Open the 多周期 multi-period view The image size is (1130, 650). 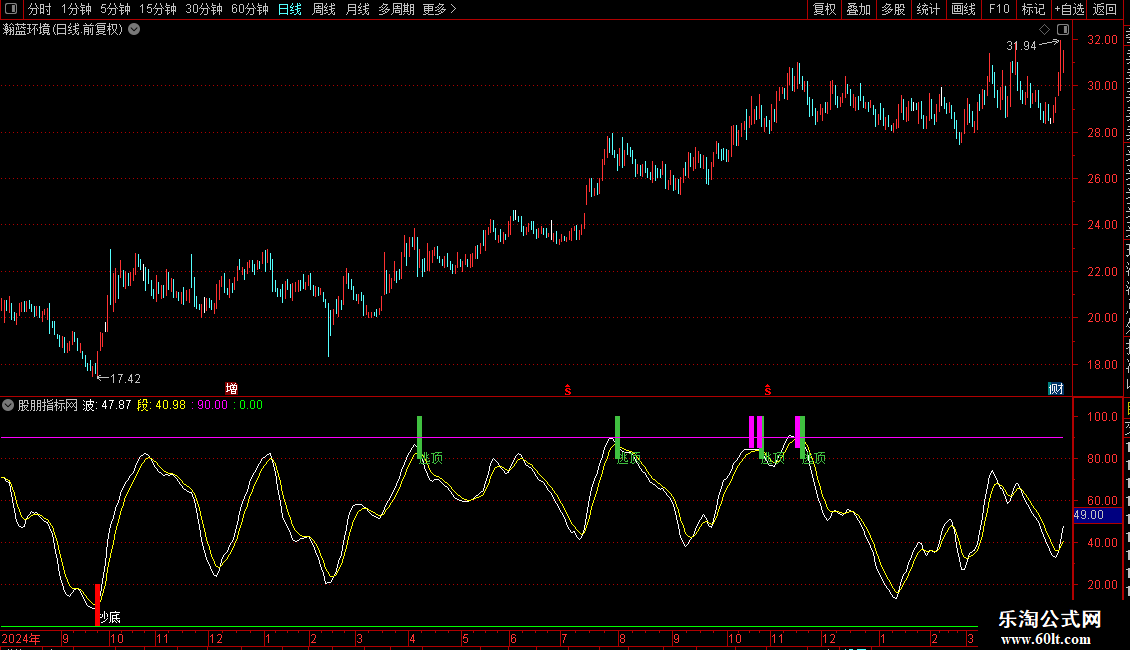pyautogui.click(x=396, y=9)
